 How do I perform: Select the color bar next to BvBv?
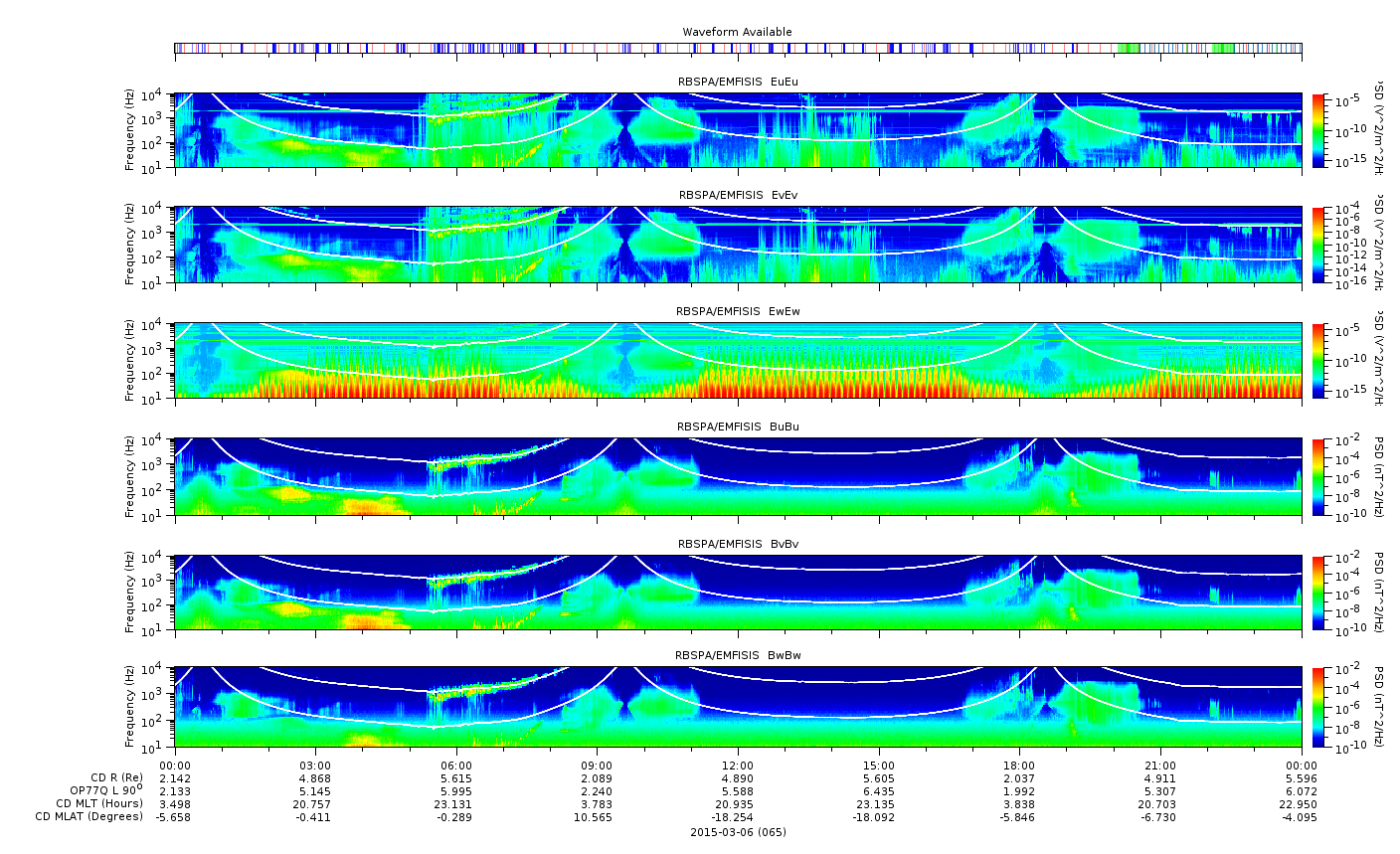[x=1318, y=593]
